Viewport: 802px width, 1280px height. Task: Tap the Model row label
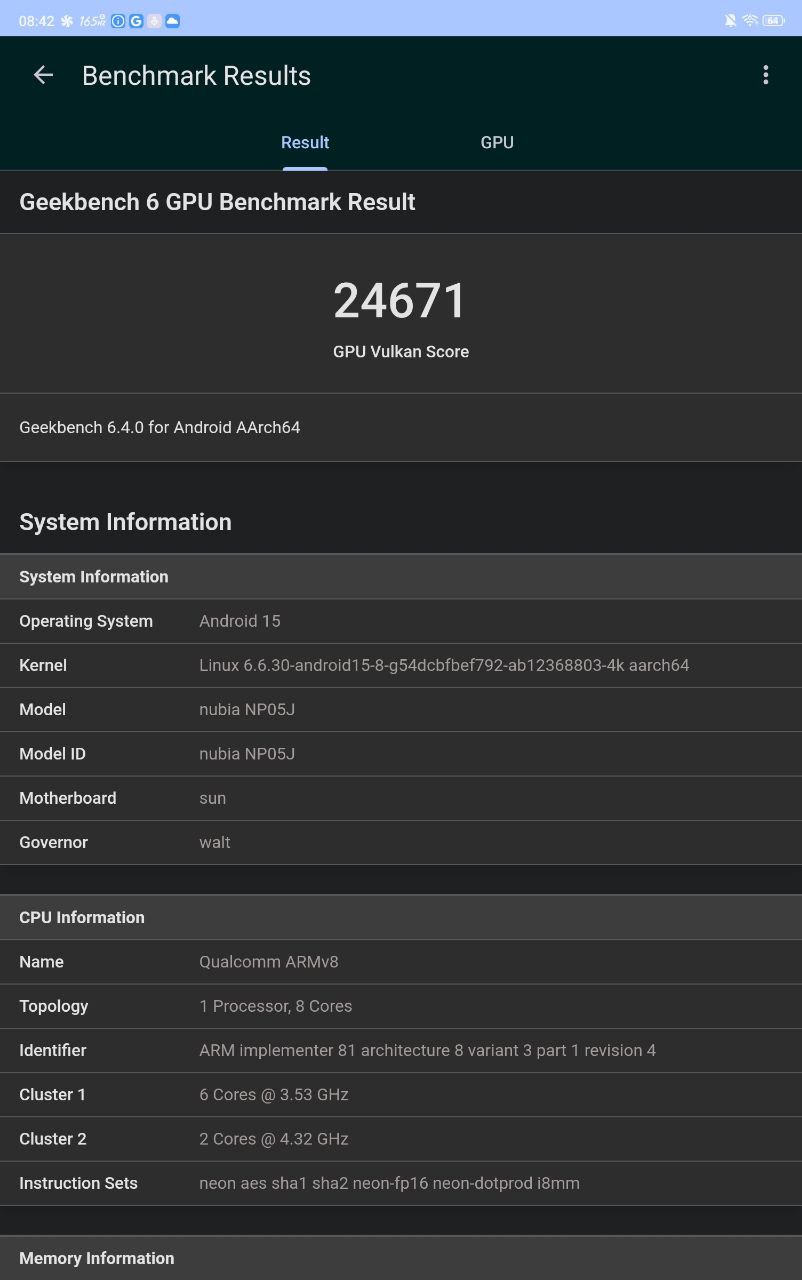coord(42,709)
